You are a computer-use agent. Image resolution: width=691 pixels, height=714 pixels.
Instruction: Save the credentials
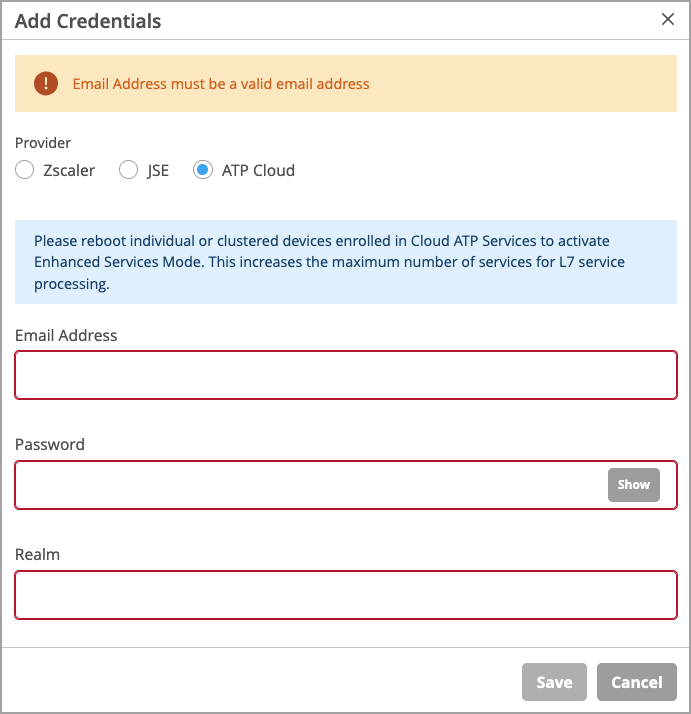click(554, 682)
